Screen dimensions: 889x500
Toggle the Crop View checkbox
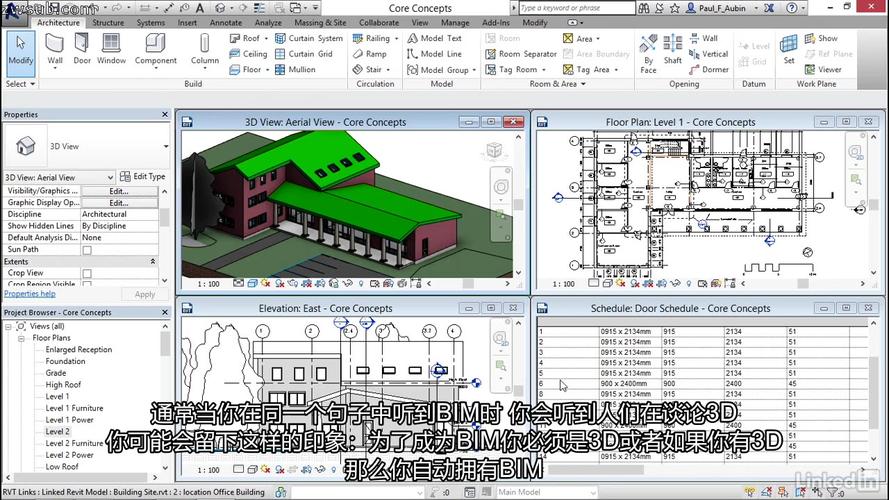click(87, 273)
